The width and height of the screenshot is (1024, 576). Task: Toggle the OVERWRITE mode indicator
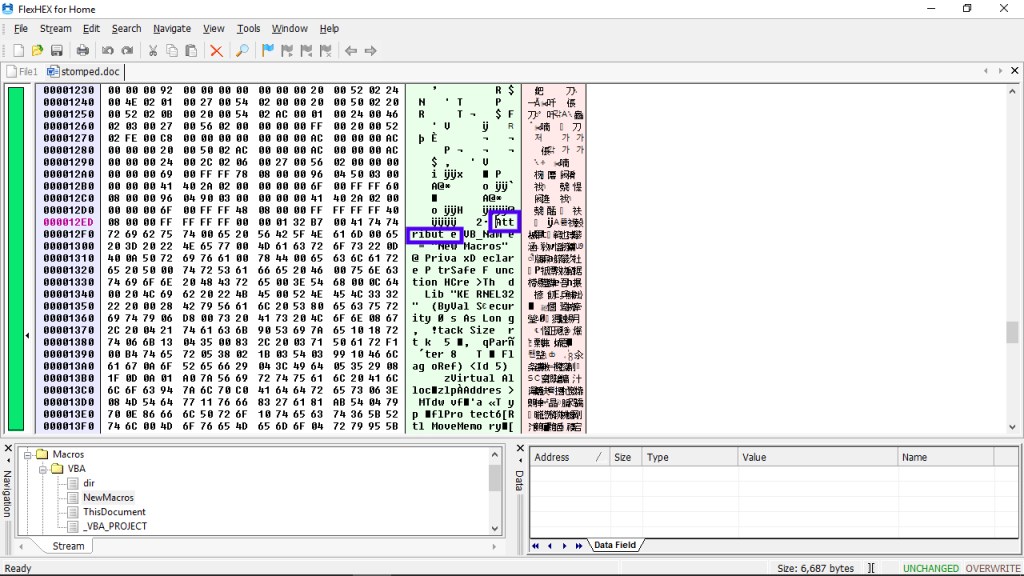(992, 568)
